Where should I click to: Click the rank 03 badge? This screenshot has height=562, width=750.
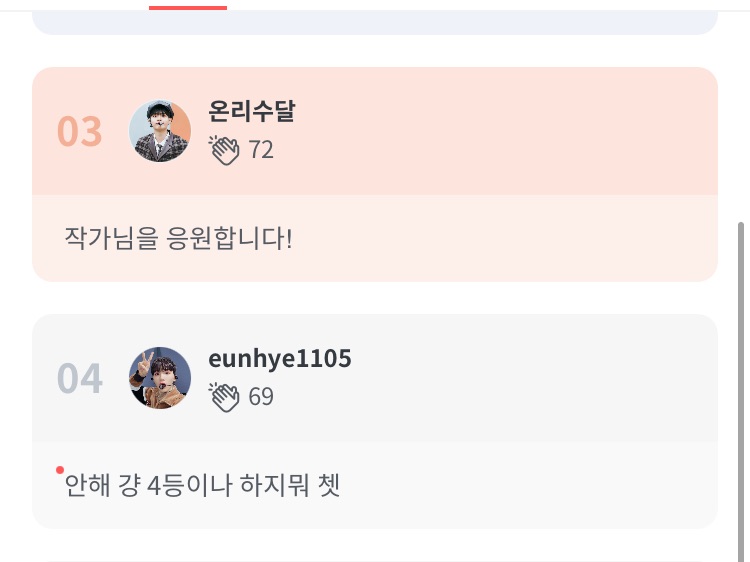click(x=80, y=132)
